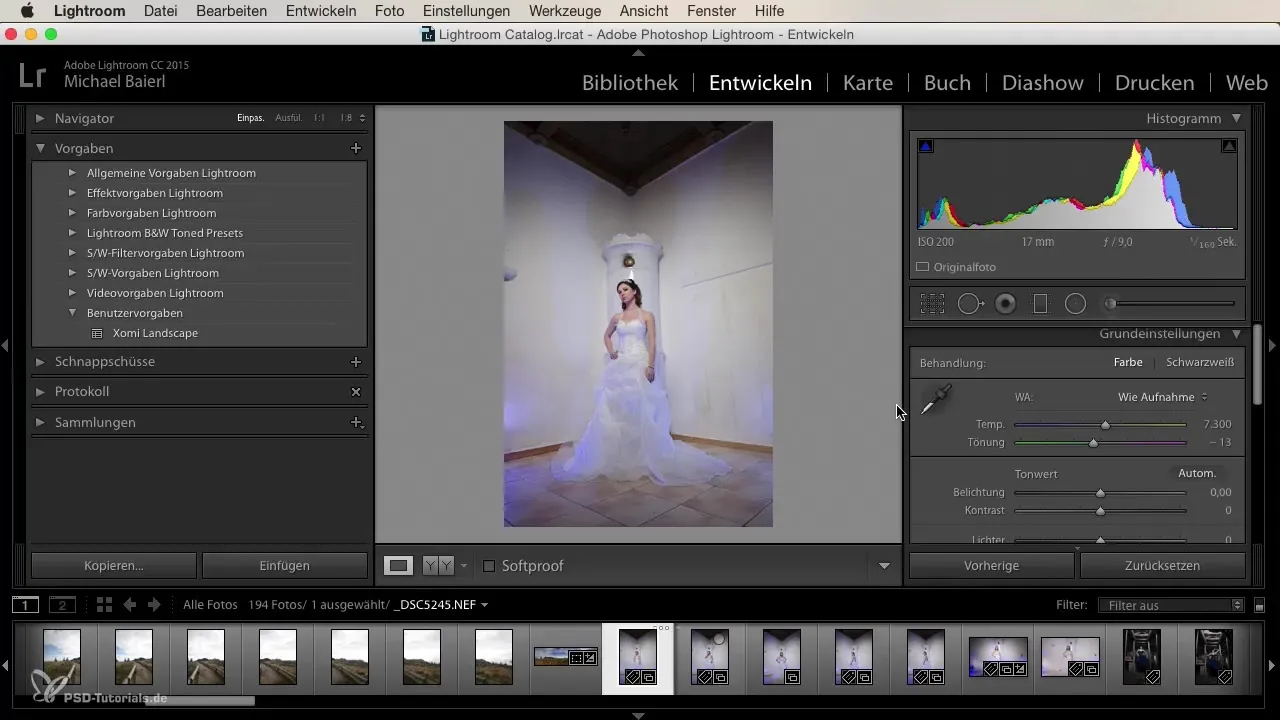
Task: Set treatment to Schwarzweiß
Action: [1200, 362]
